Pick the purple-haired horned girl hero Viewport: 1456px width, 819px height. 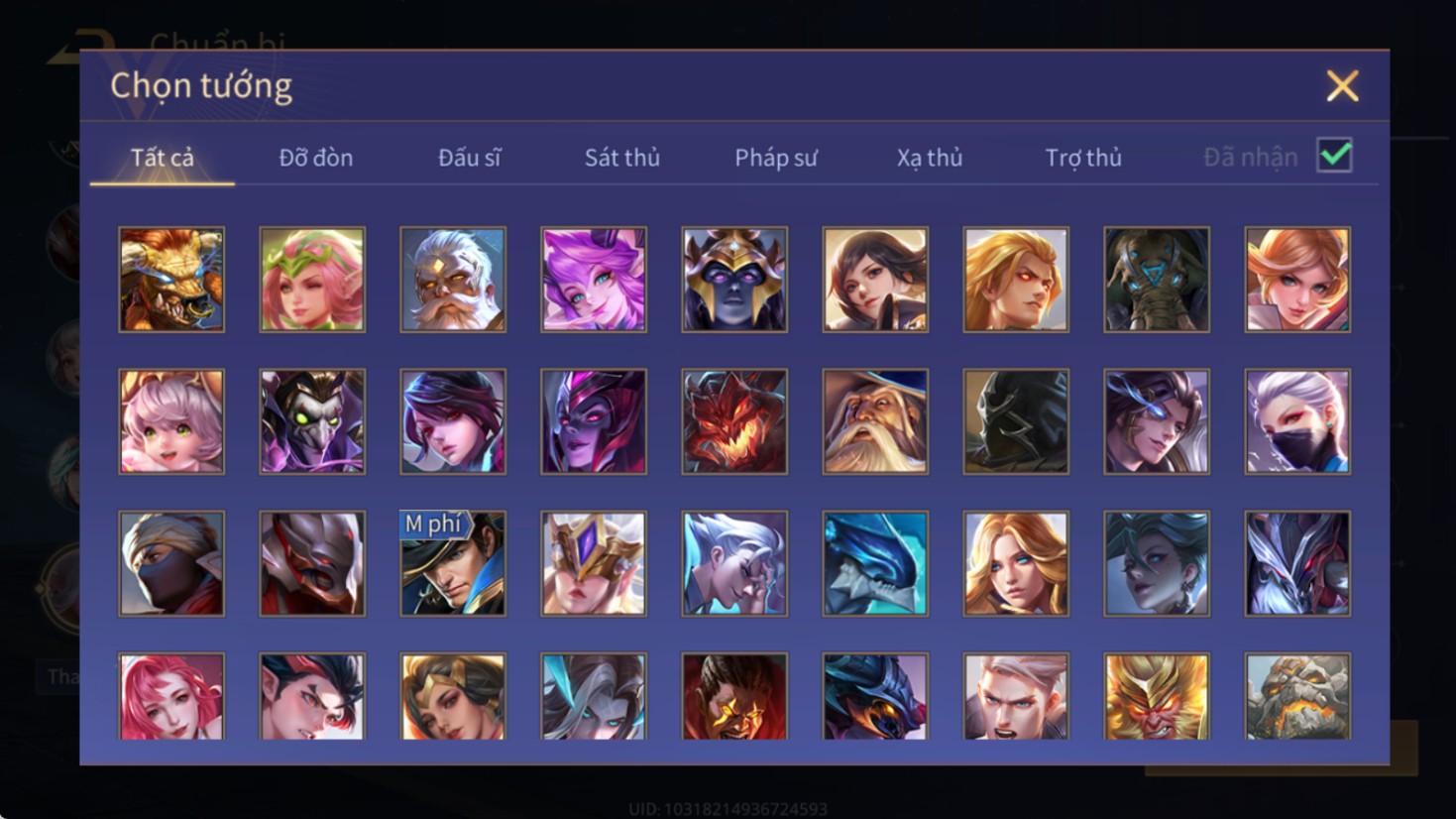click(x=594, y=280)
